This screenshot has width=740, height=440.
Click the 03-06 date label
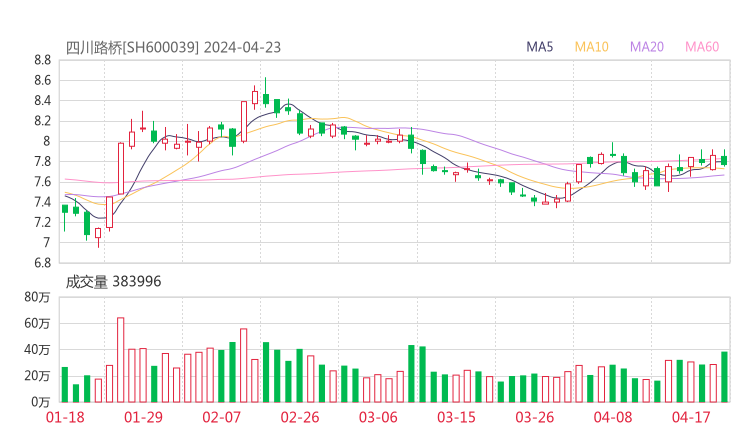pos(378,417)
